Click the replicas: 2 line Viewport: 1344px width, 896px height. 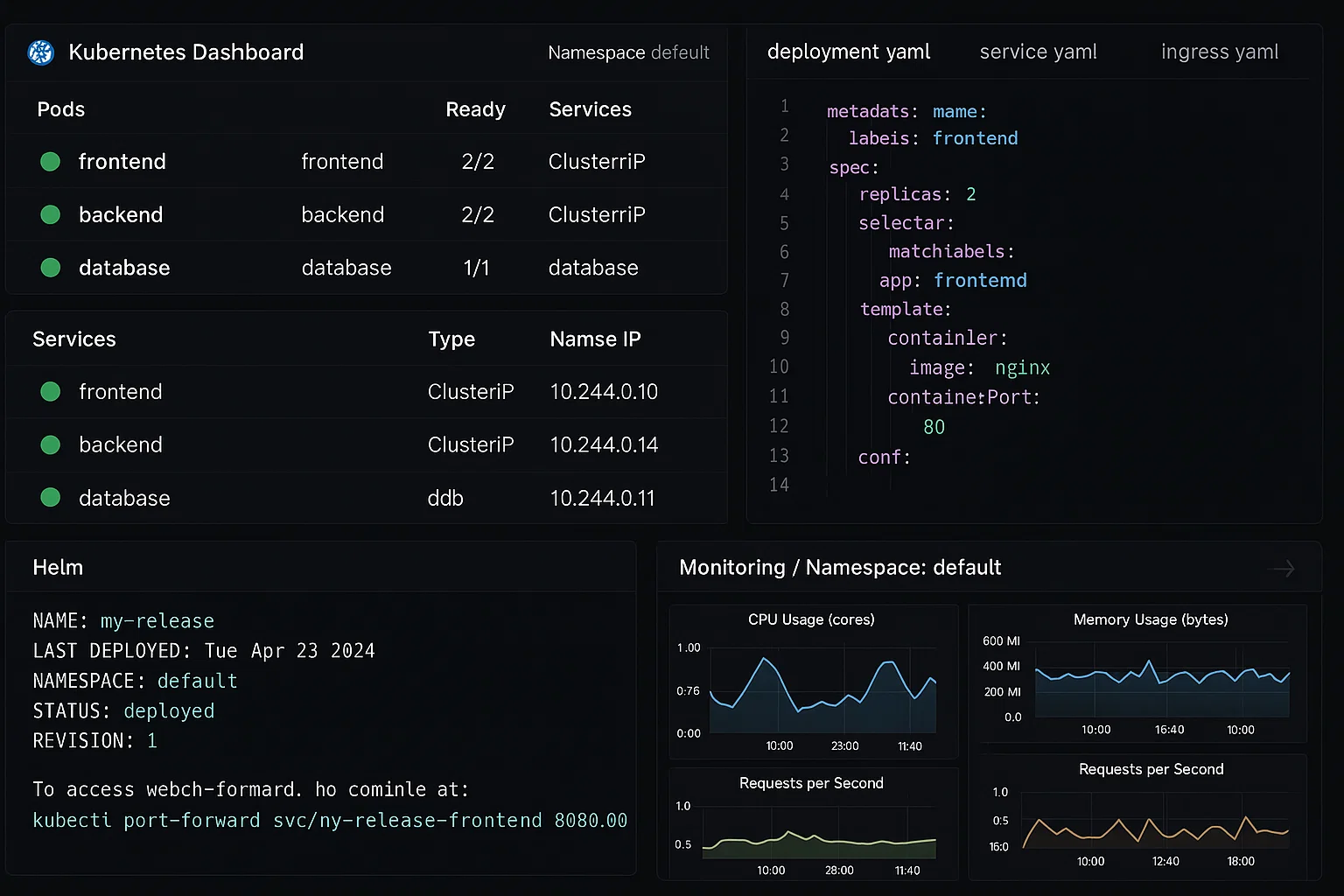pyautogui.click(x=917, y=194)
